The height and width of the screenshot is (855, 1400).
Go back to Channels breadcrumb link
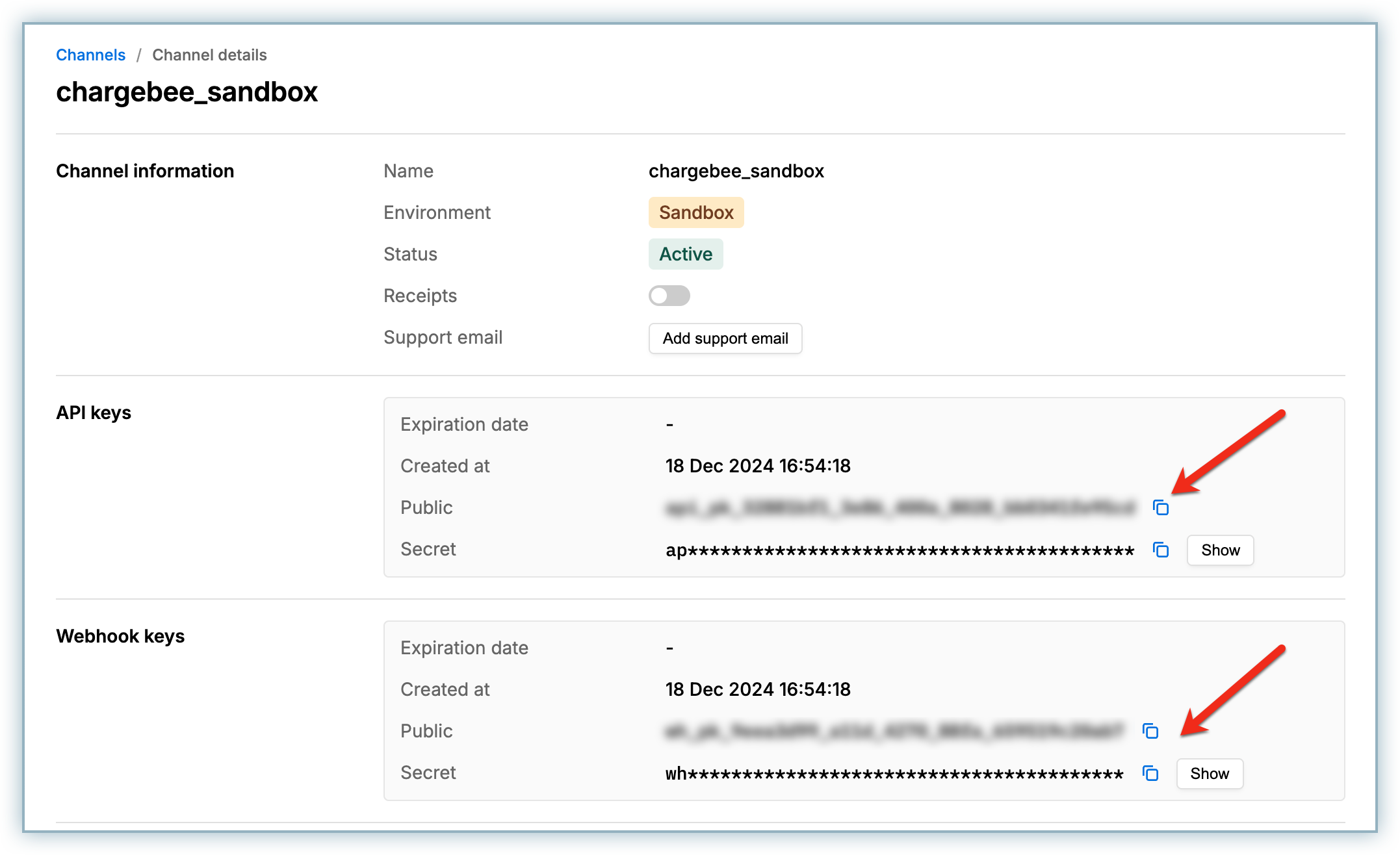tap(90, 55)
